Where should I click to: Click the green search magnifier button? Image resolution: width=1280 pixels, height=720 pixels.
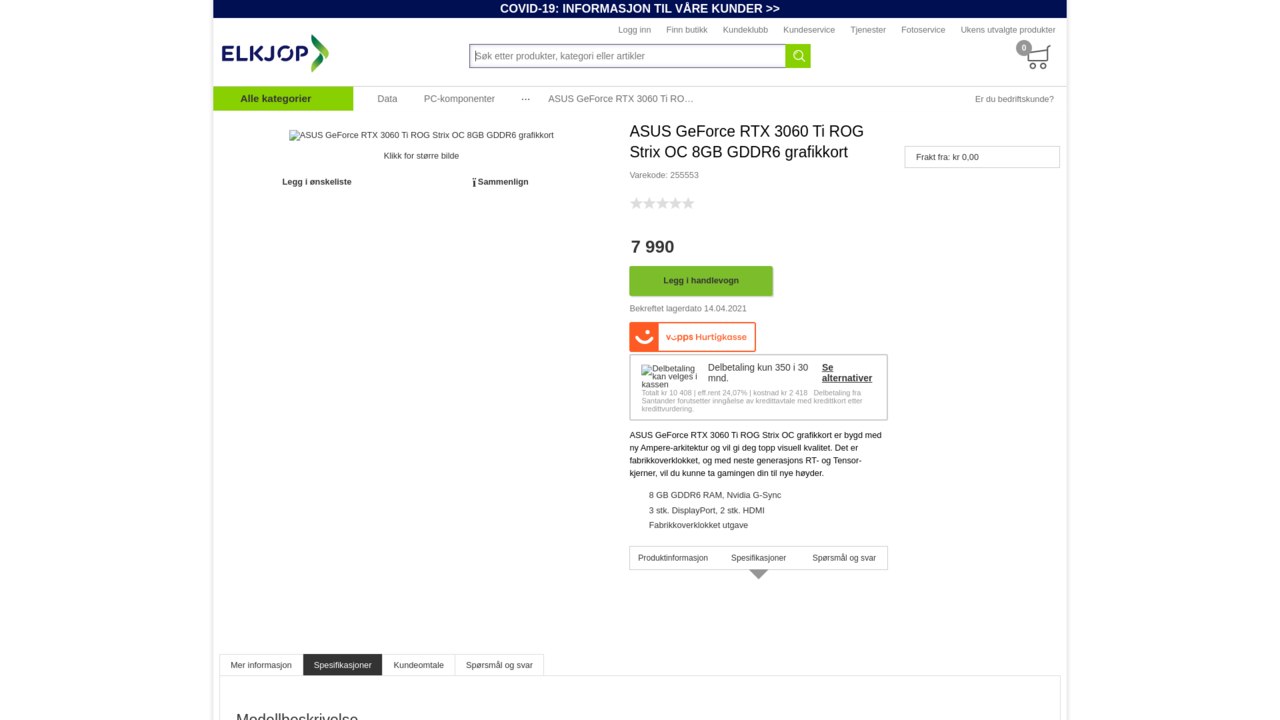[x=798, y=56]
